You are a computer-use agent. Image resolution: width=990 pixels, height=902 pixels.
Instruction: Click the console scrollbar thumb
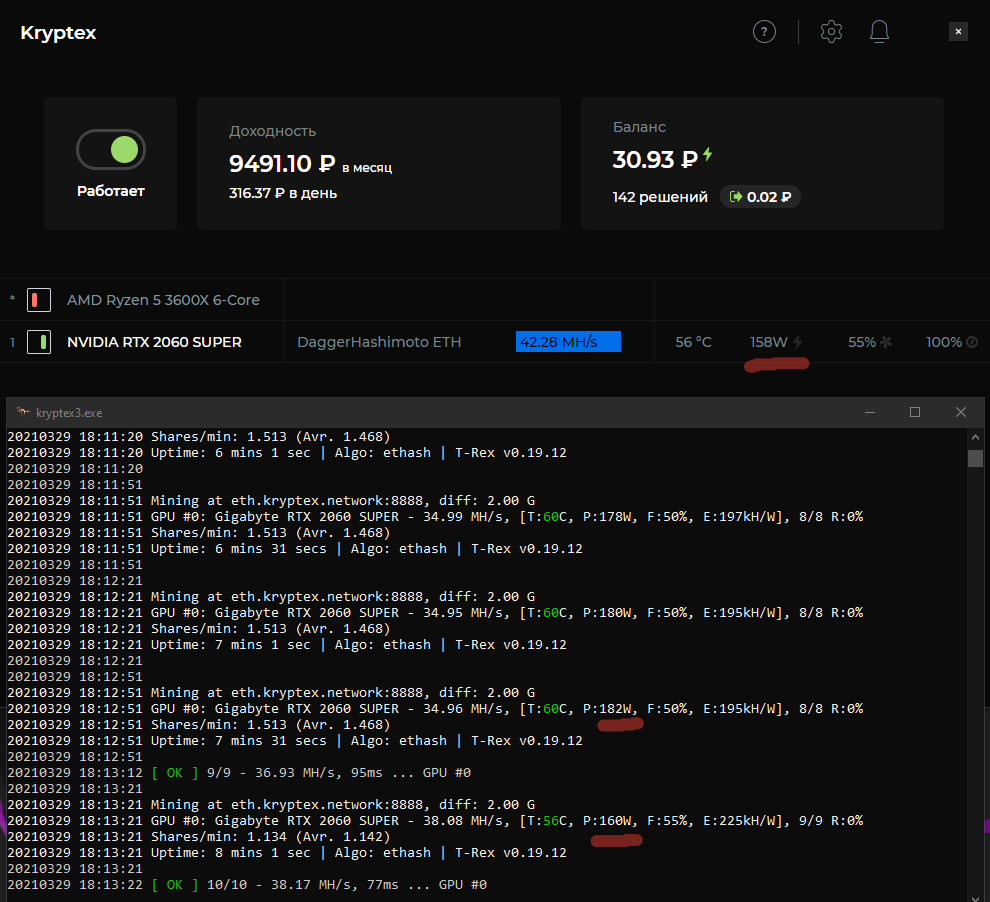pos(975,458)
